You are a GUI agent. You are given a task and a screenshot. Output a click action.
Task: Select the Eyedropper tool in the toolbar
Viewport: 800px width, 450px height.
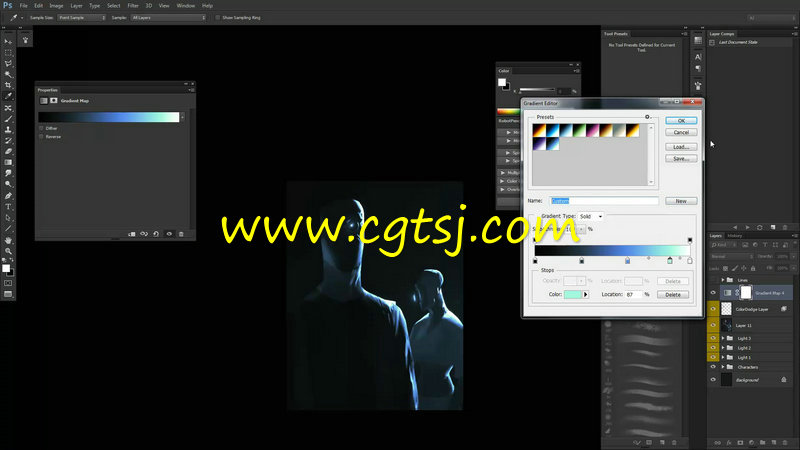8,96
